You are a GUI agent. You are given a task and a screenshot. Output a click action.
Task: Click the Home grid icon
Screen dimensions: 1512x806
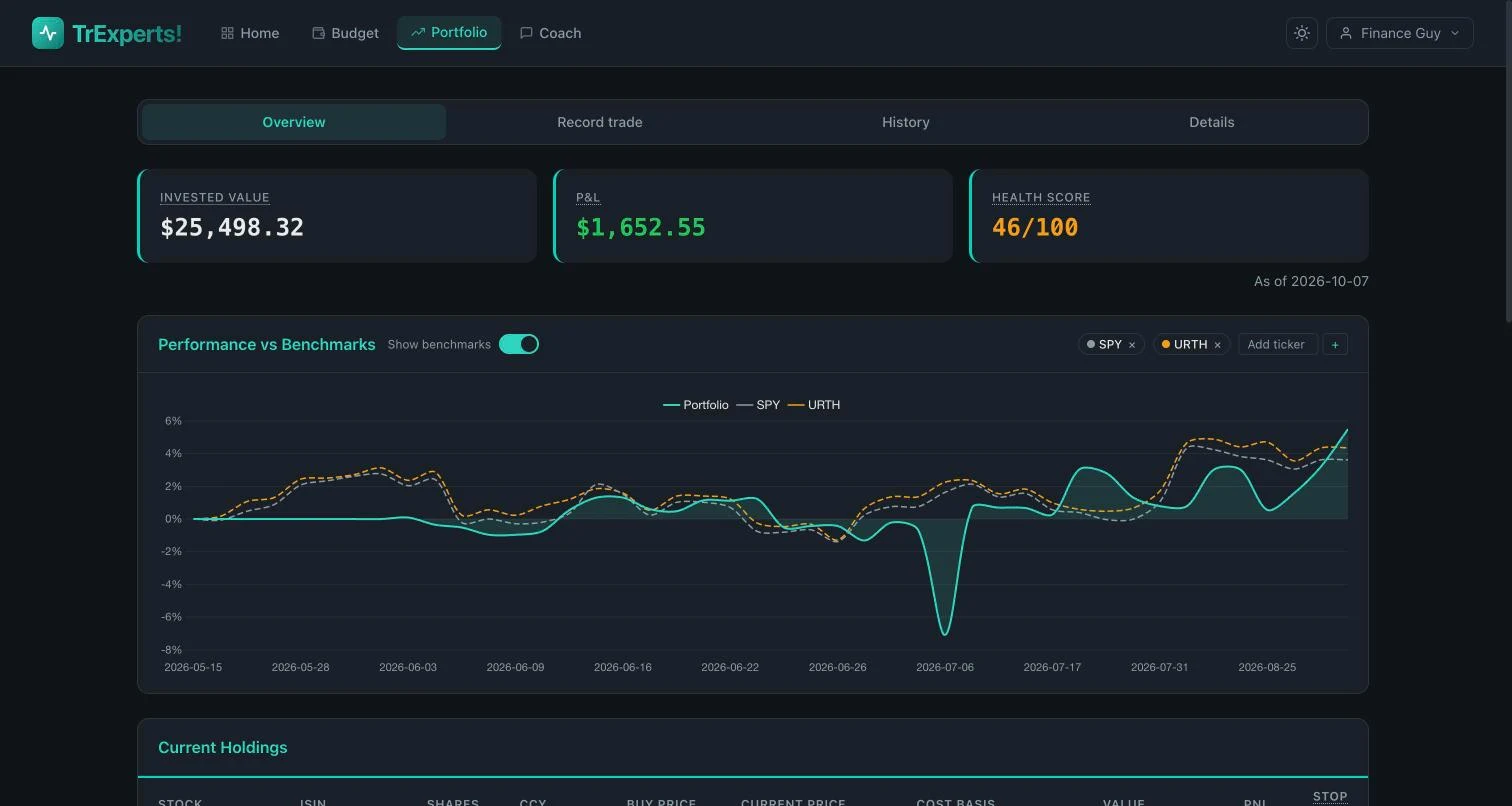pos(227,33)
